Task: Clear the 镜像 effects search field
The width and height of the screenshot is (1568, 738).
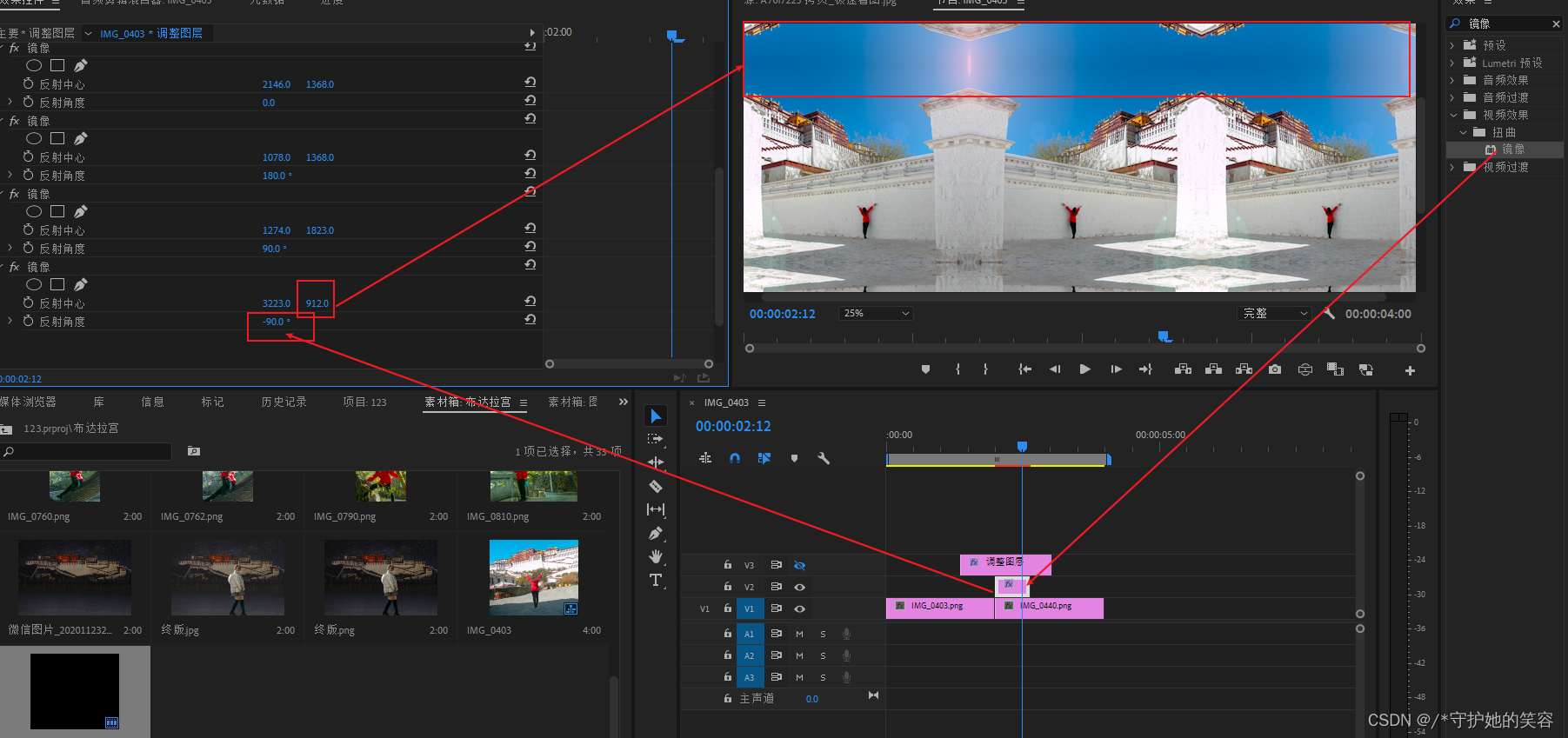Action: click(1556, 24)
